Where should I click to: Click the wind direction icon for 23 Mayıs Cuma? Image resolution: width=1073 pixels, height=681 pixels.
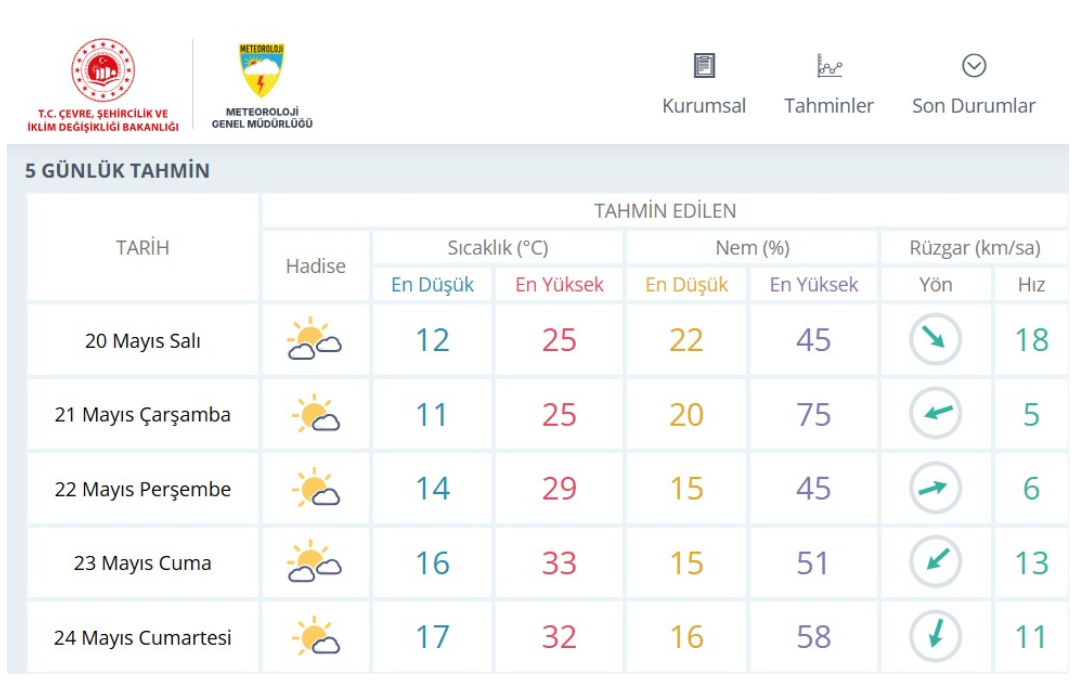(935, 562)
